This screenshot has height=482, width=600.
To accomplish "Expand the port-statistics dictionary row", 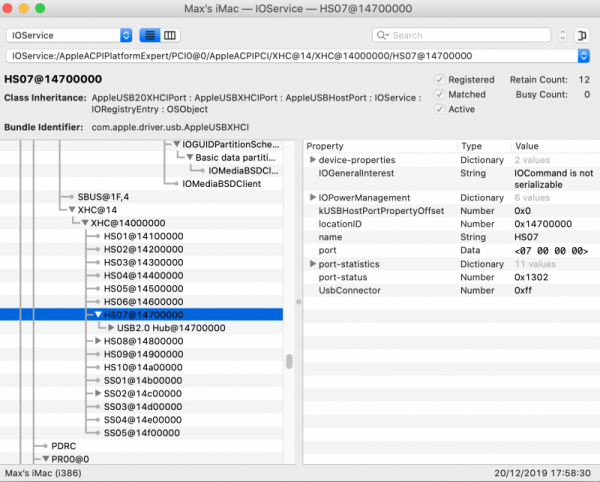I will [313, 263].
